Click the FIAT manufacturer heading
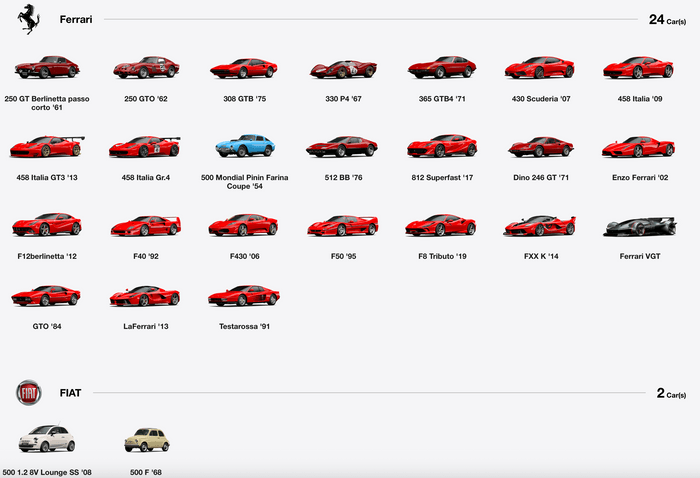Image resolution: width=700 pixels, height=478 pixels. pyautogui.click(x=71, y=393)
